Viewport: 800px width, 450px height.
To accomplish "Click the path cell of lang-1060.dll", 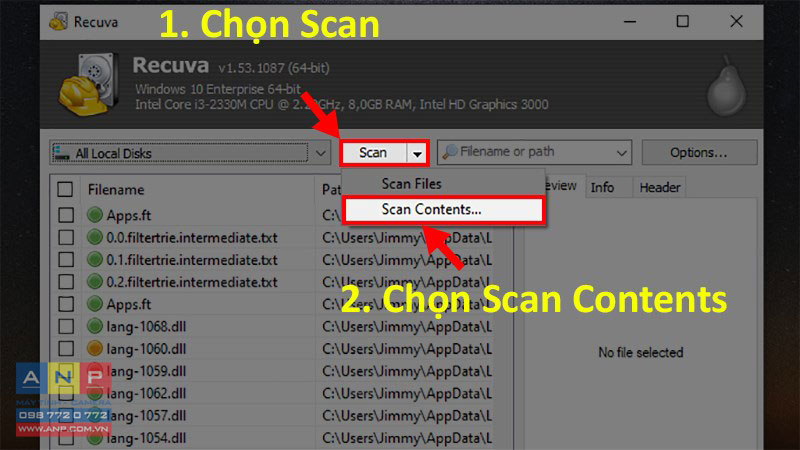I will pos(407,349).
